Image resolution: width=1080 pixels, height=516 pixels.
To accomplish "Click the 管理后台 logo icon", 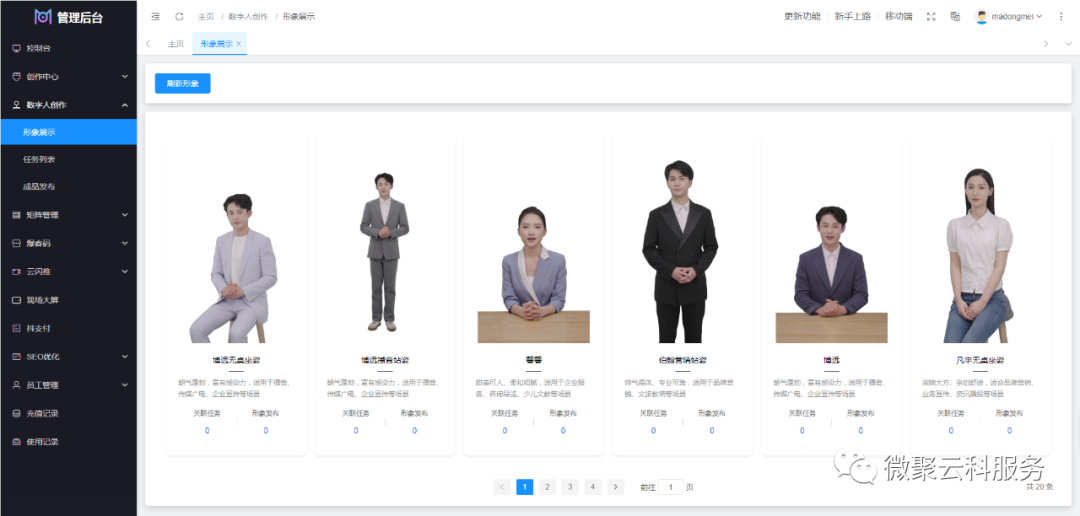I will pos(43,17).
